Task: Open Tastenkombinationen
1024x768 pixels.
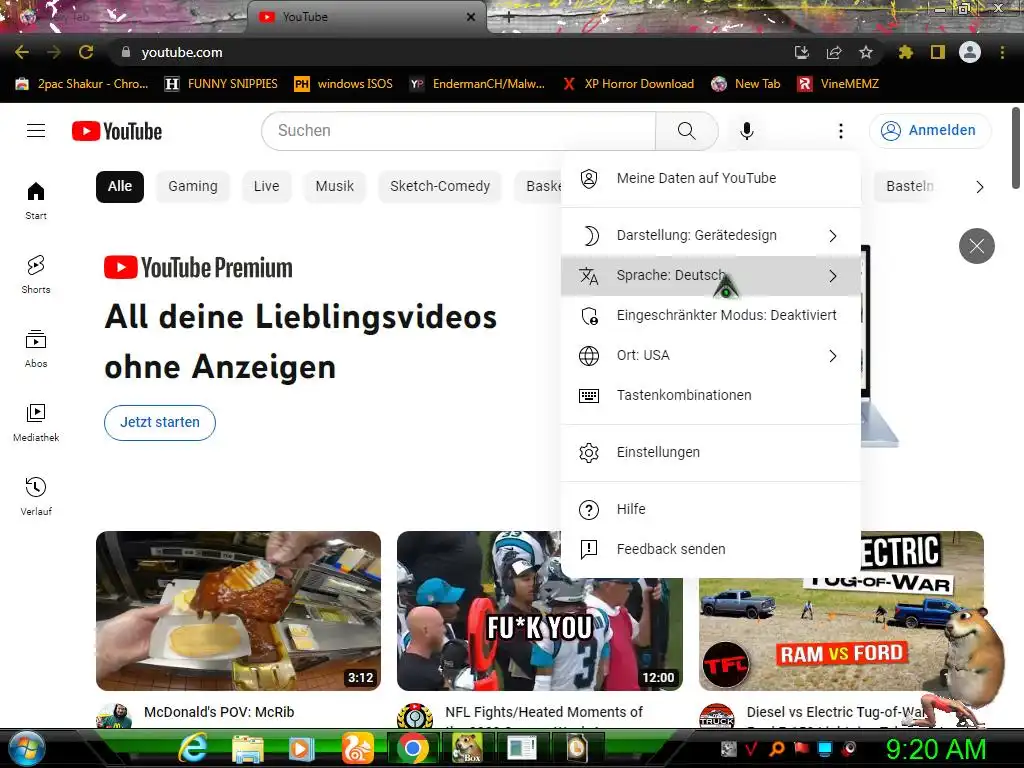Action: pyautogui.click(x=711, y=395)
